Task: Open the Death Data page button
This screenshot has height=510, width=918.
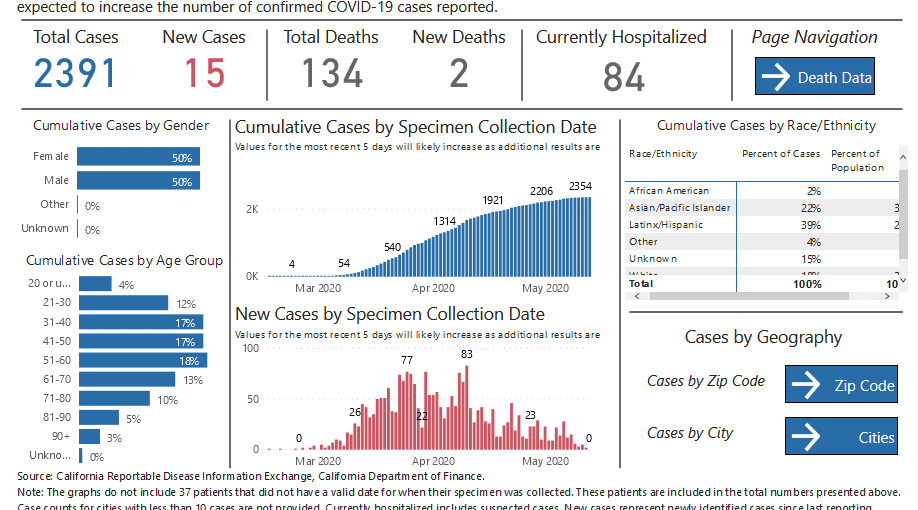Action: pos(814,76)
